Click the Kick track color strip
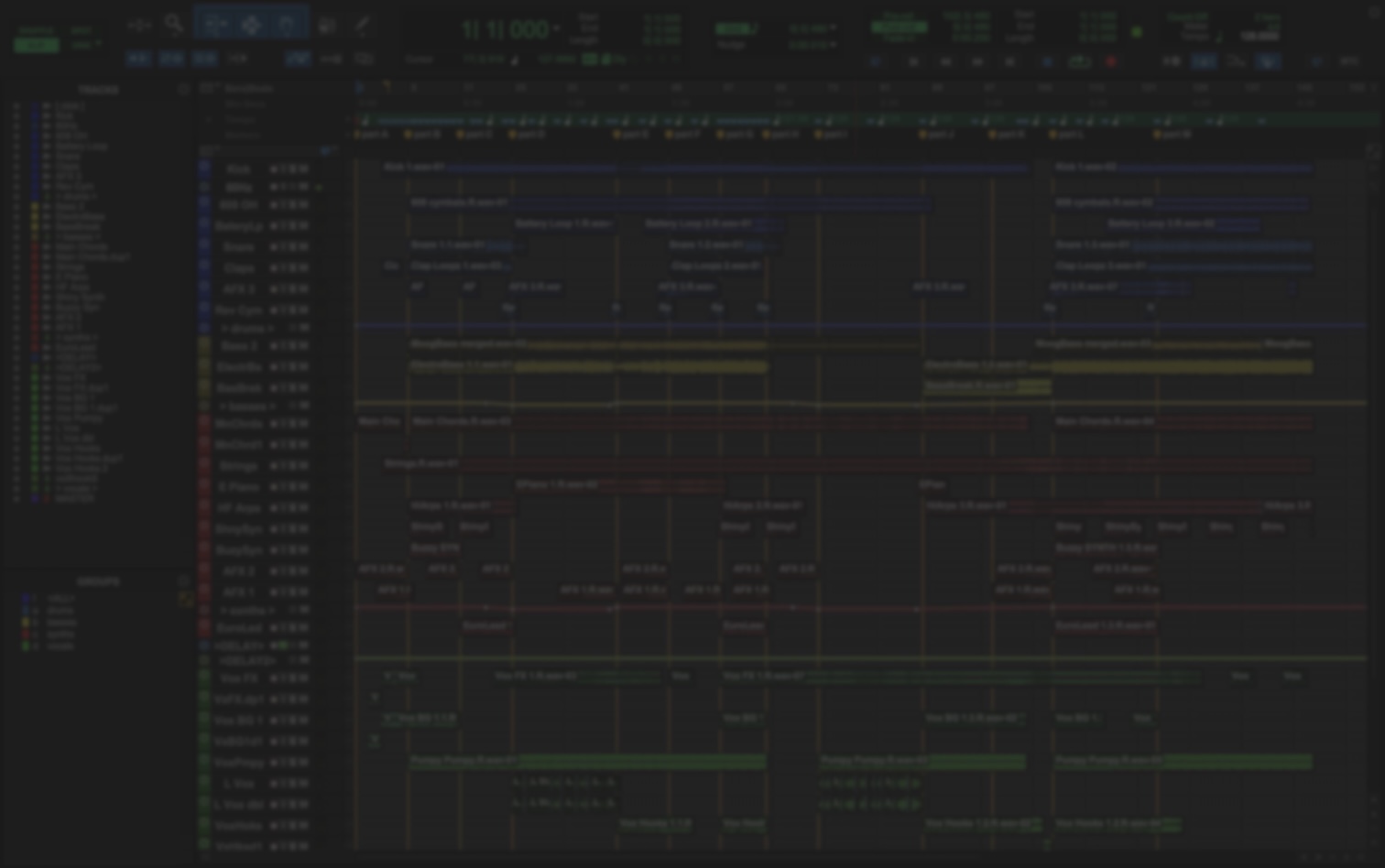 [205, 169]
